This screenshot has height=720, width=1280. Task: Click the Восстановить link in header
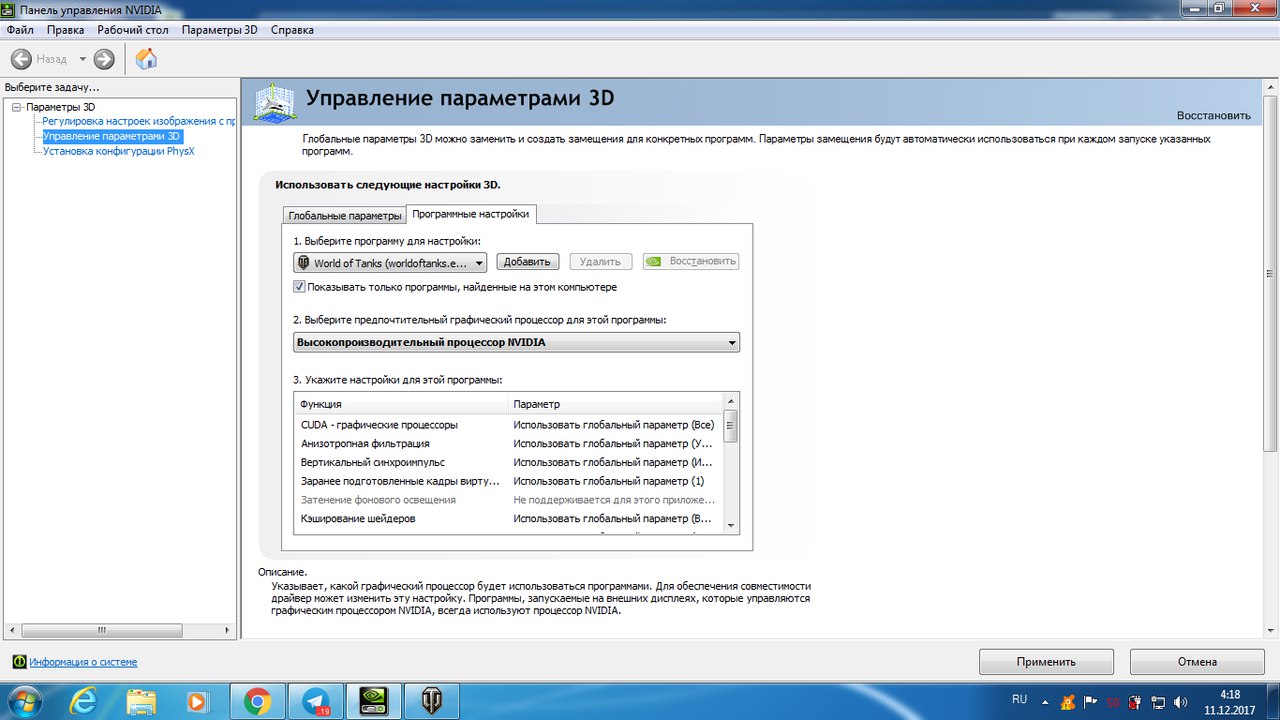pyautogui.click(x=1213, y=115)
